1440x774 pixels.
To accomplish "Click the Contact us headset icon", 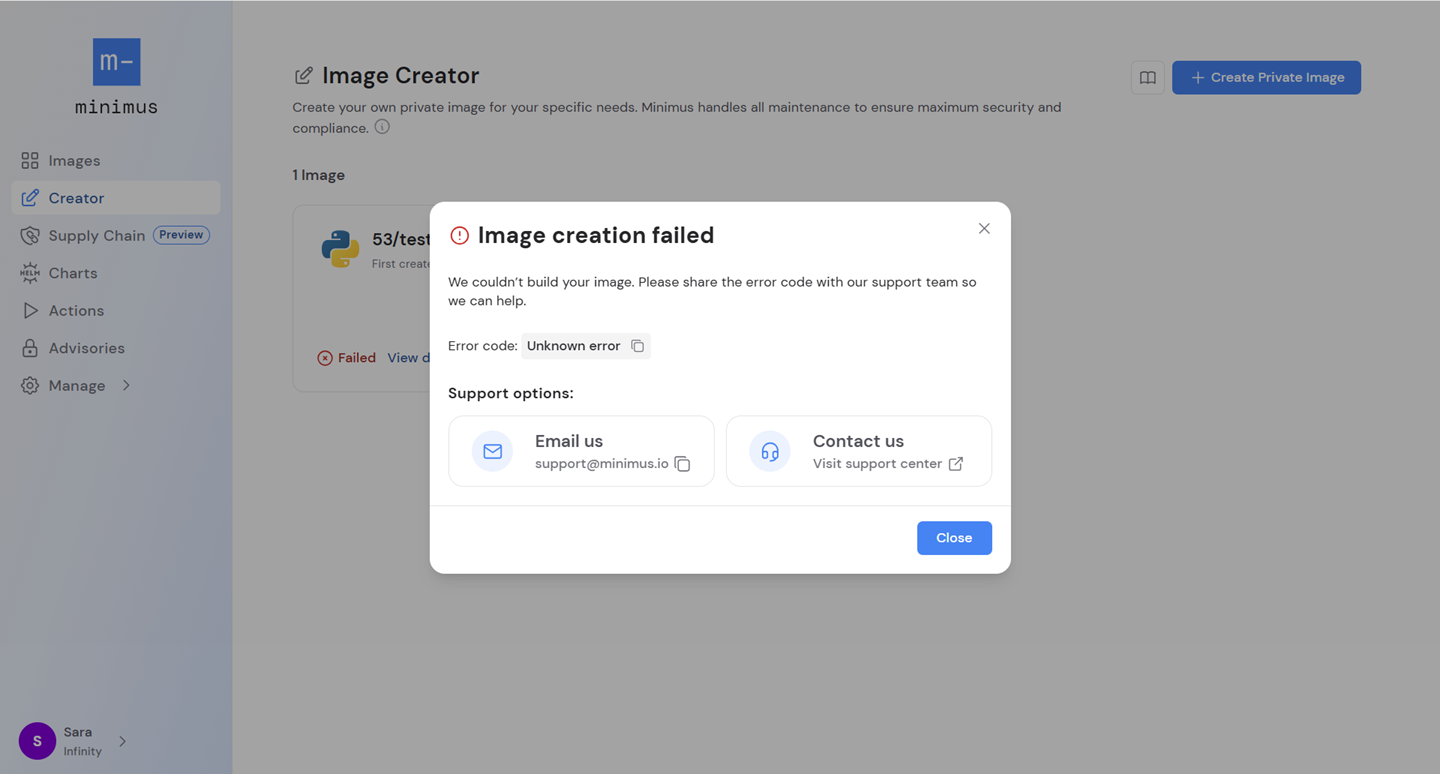I will click(769, 451).
